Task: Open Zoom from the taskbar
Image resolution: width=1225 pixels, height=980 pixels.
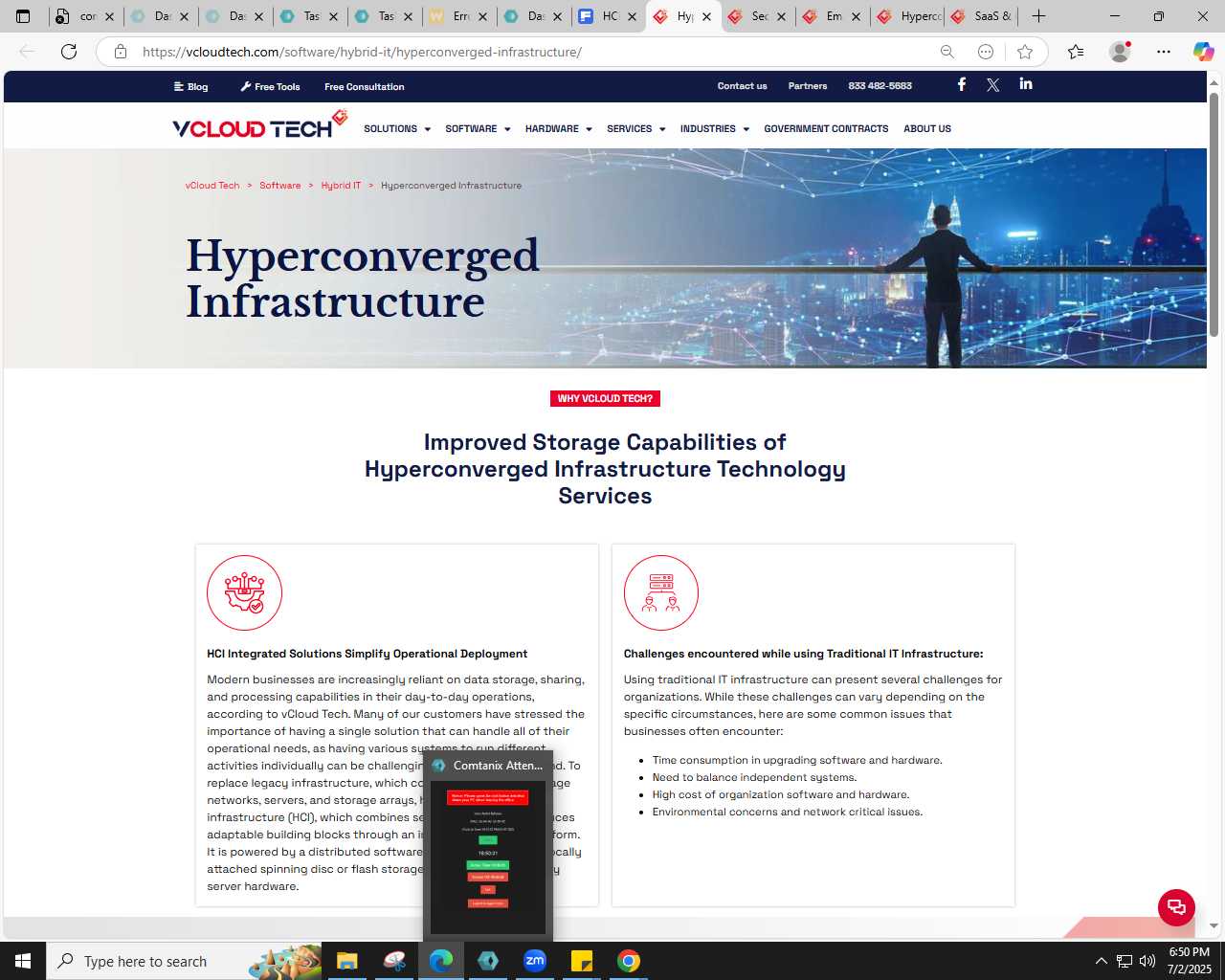Action: click(535, 961)
